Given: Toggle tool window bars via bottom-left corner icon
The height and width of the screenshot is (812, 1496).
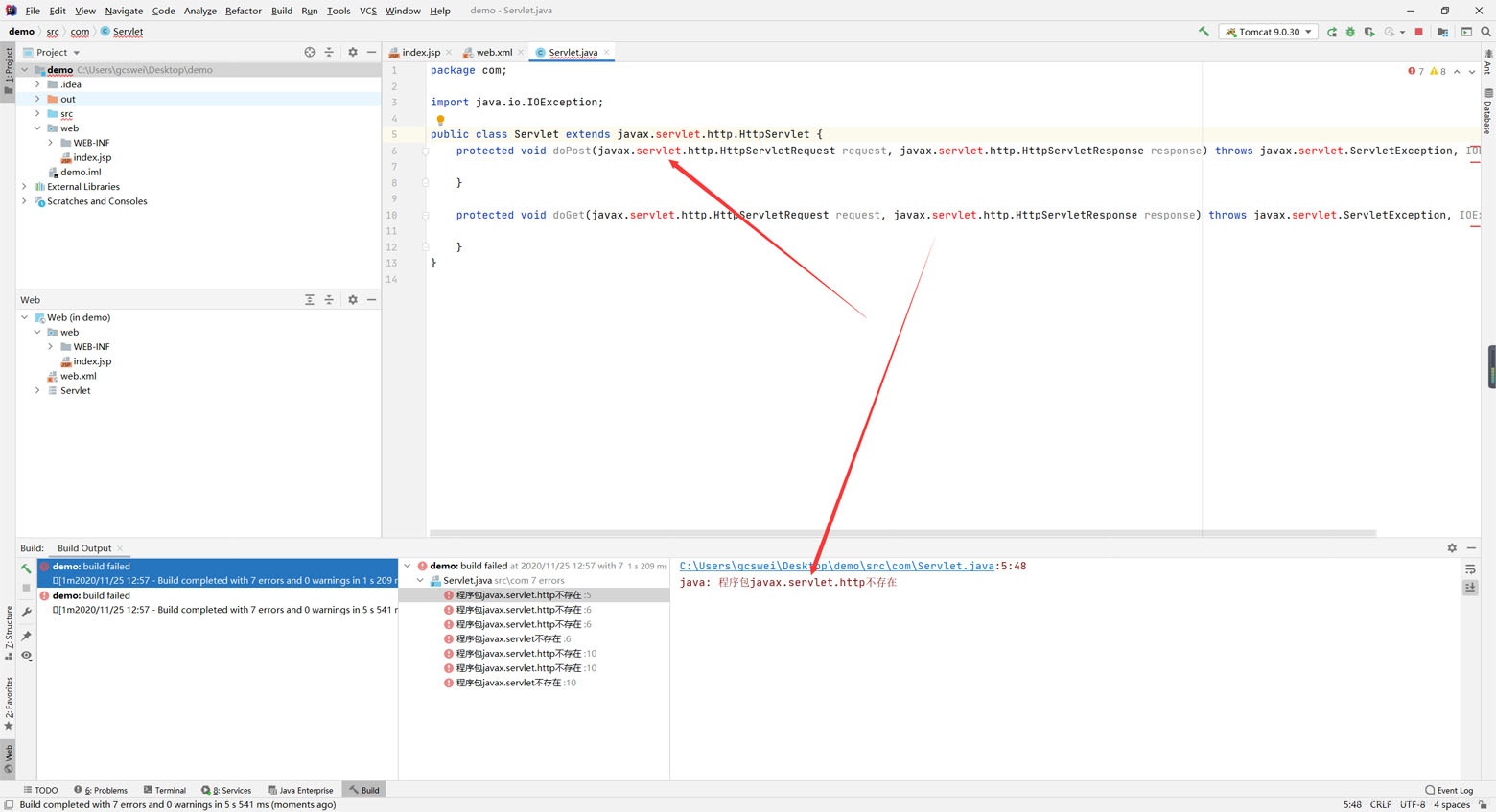Looking at the screenshot, I should click(9, 805).
